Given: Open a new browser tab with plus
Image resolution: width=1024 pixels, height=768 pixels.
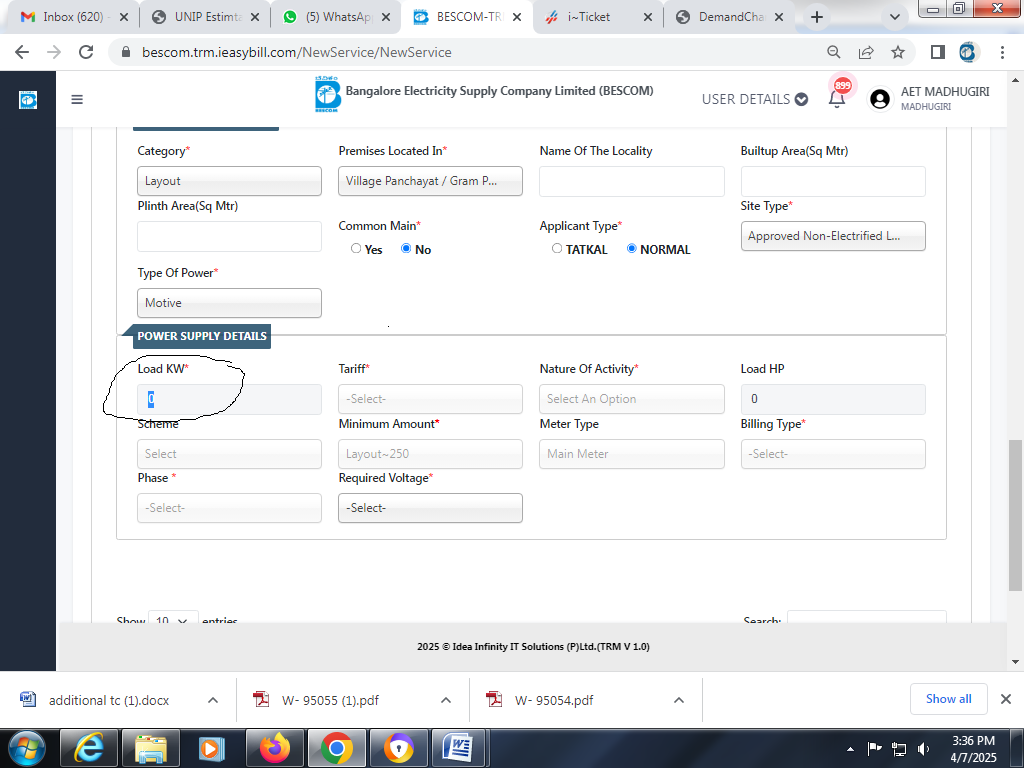Looking at the screenshot, I should tap(817, 17).
